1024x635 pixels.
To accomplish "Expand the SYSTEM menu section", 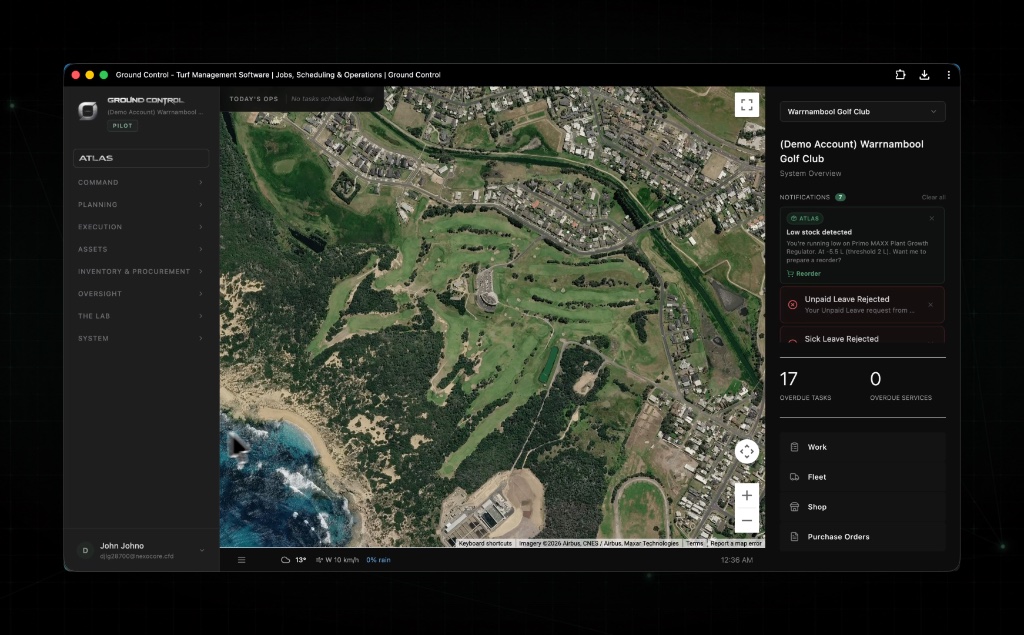I will pos(140,338).
